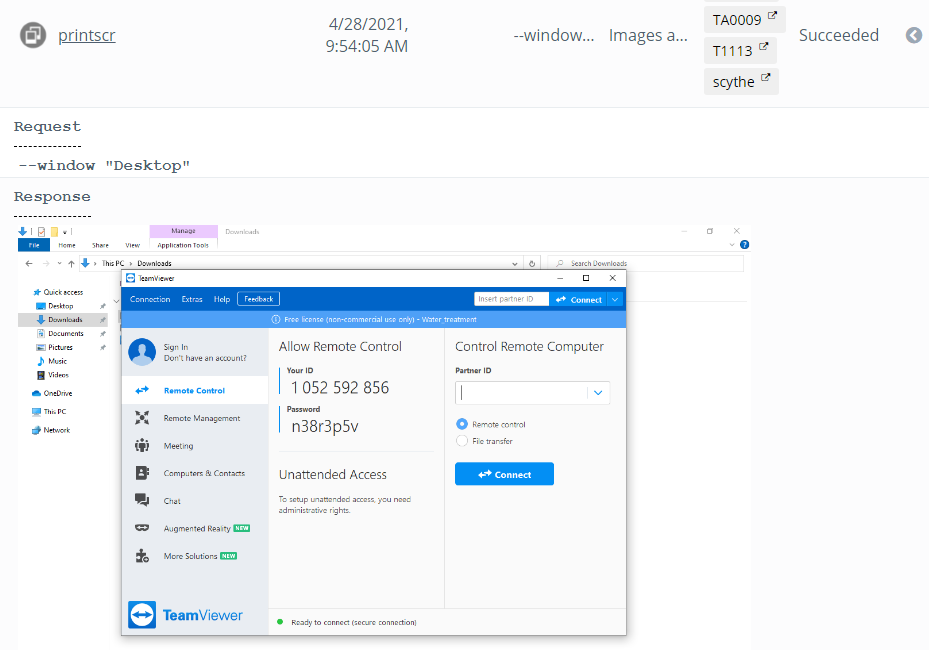The width and height of the screenshot is (929, 650).
Task: Open the TA0009 tactic tag
Action: (745, 20)
